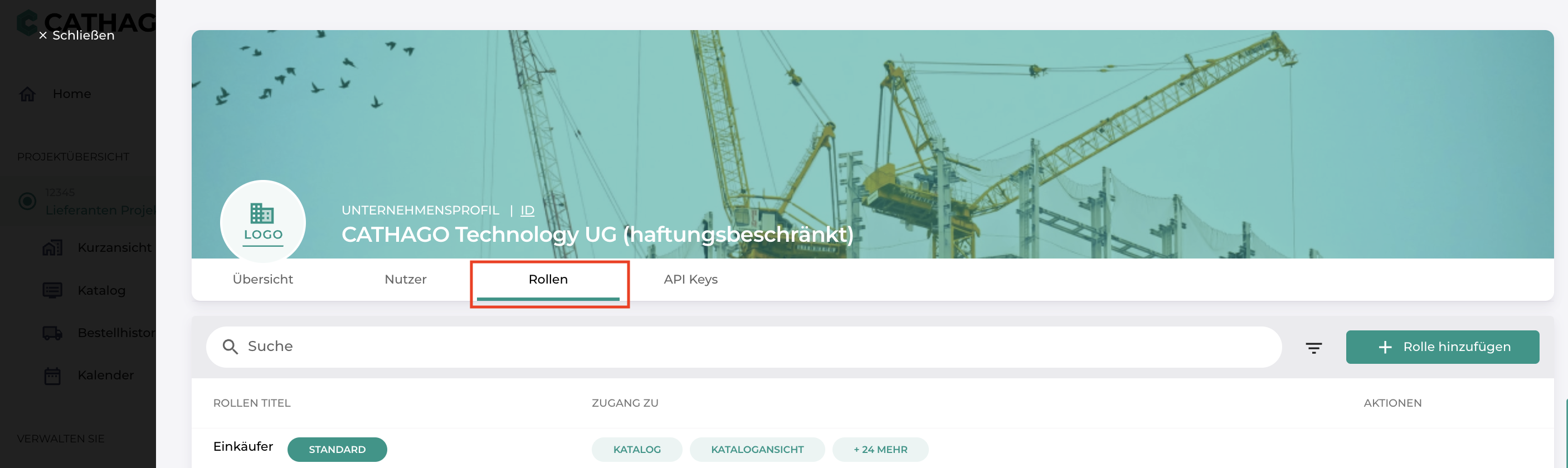Click the Schließen close button
1568x468 pixels.
[x=77, y=35]
